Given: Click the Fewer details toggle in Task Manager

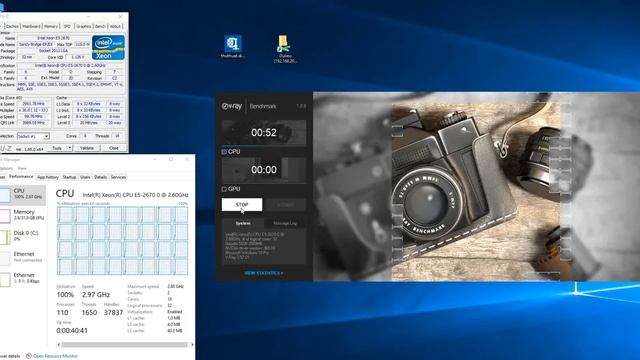Looking at the screenshot, I should click(9, 356).
